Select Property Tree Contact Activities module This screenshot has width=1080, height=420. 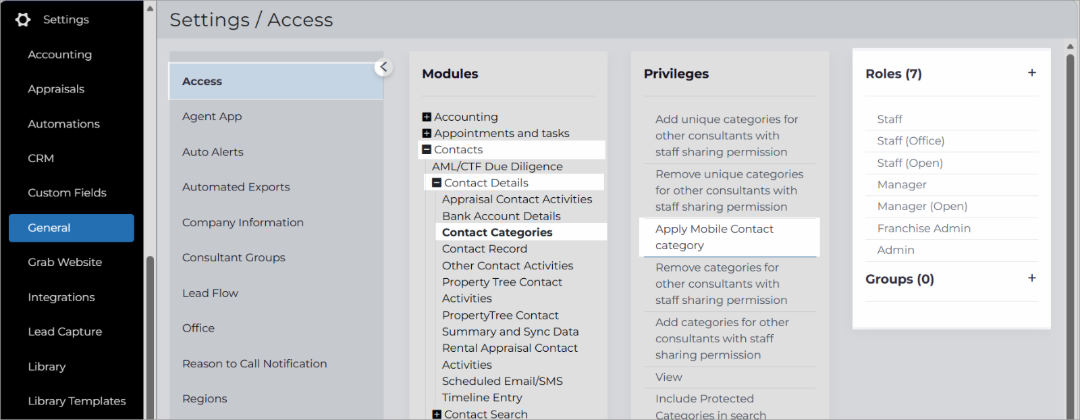point(502,290)
